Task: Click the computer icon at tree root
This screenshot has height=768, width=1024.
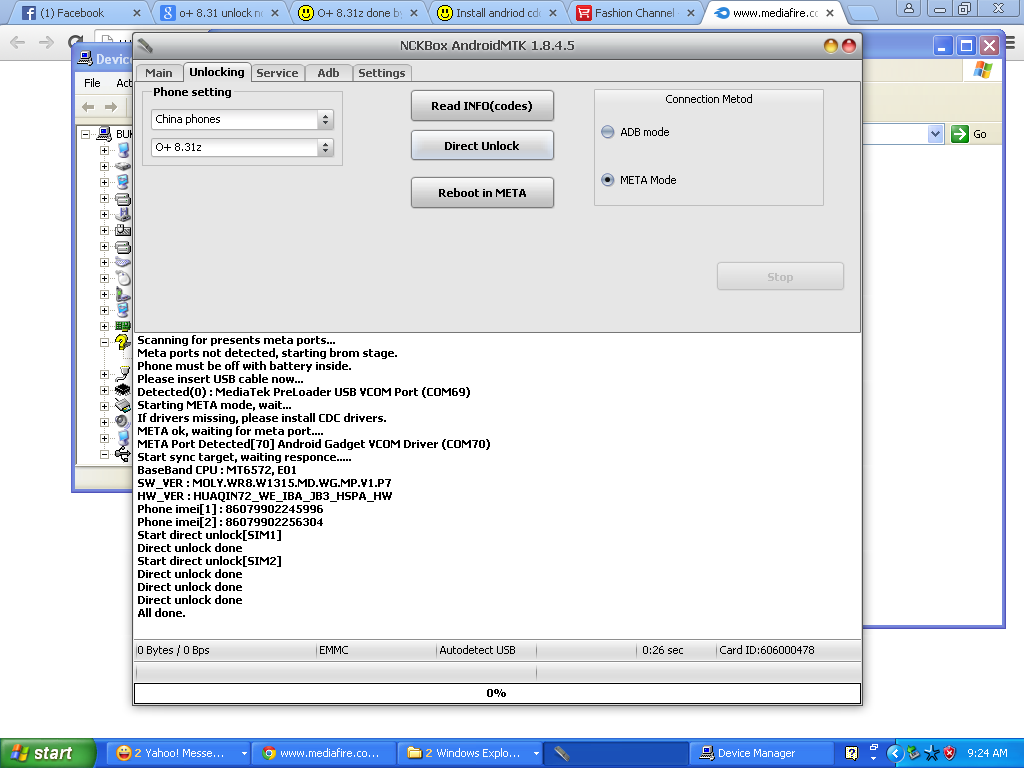Action: [x=103, y=134]
